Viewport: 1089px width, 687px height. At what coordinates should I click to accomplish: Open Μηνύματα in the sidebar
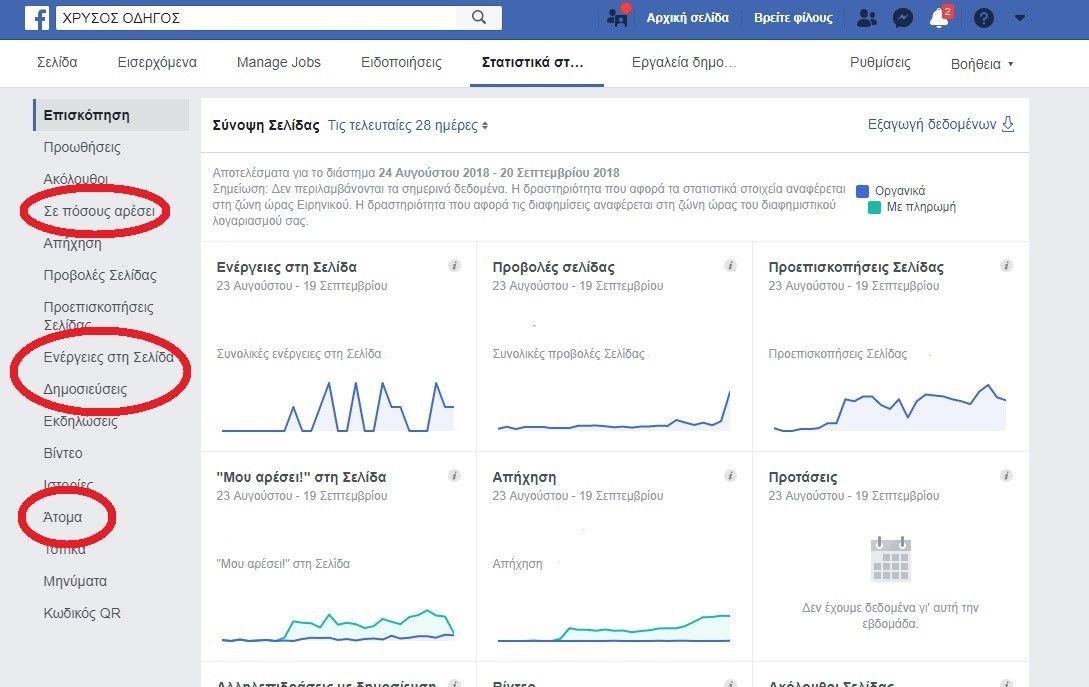click(x=75, y=581)
